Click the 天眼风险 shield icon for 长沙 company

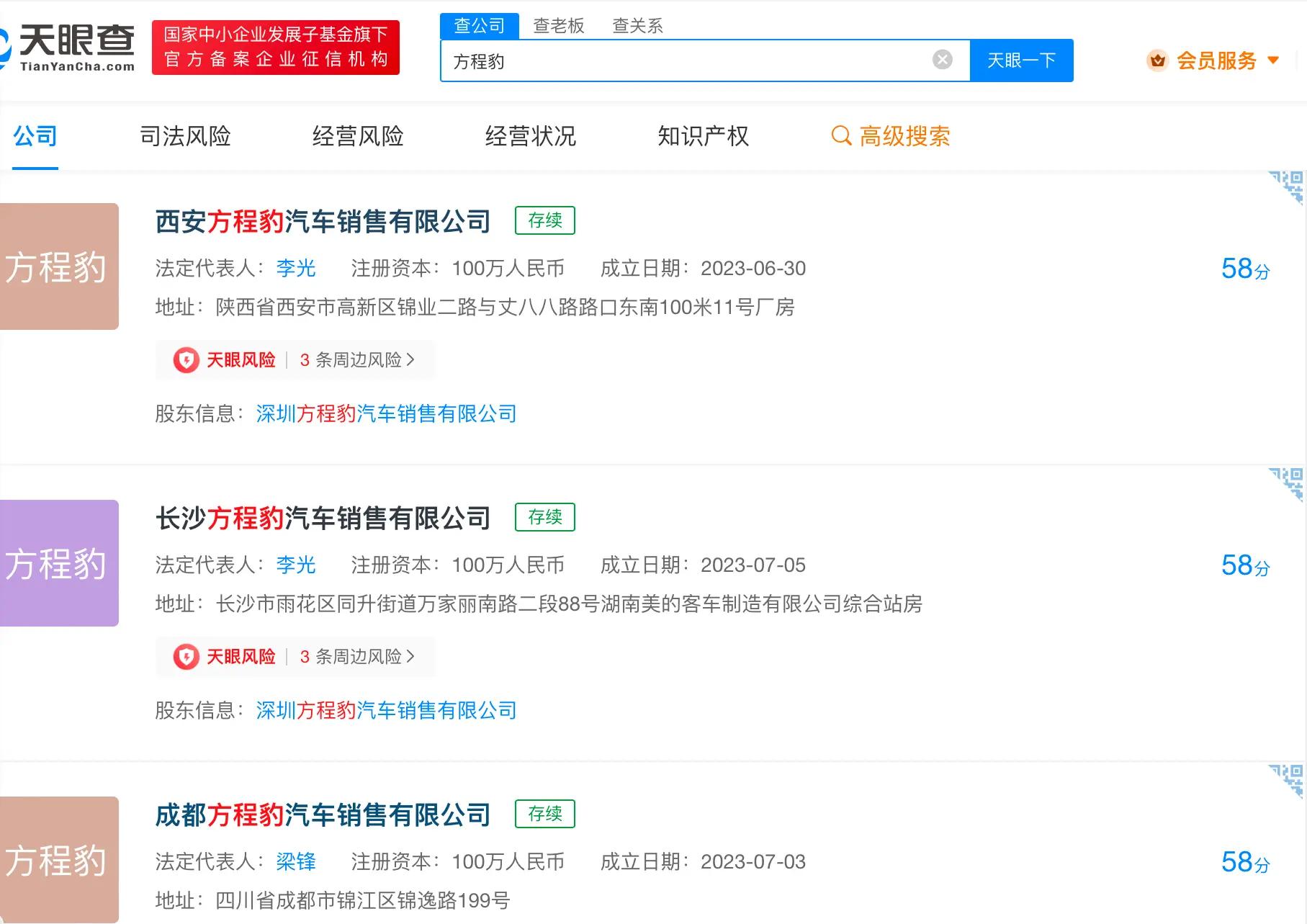pos(187,656)
